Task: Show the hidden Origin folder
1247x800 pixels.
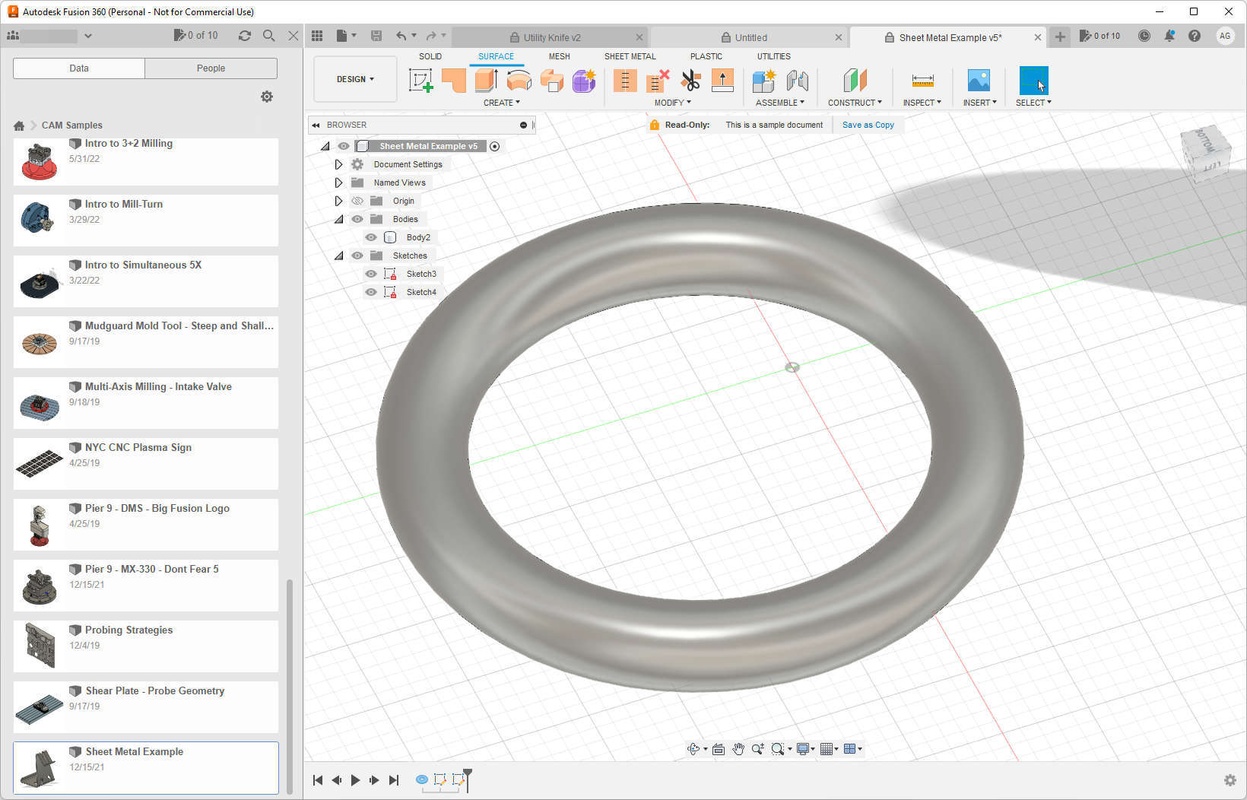Action: click(x=357, y=201)
